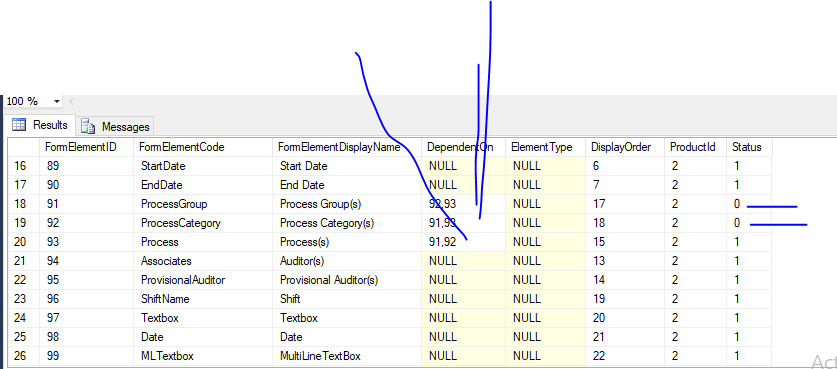This screenshot has height=369, width=837.
Task: Select row header 18
Action: point(23,204)
